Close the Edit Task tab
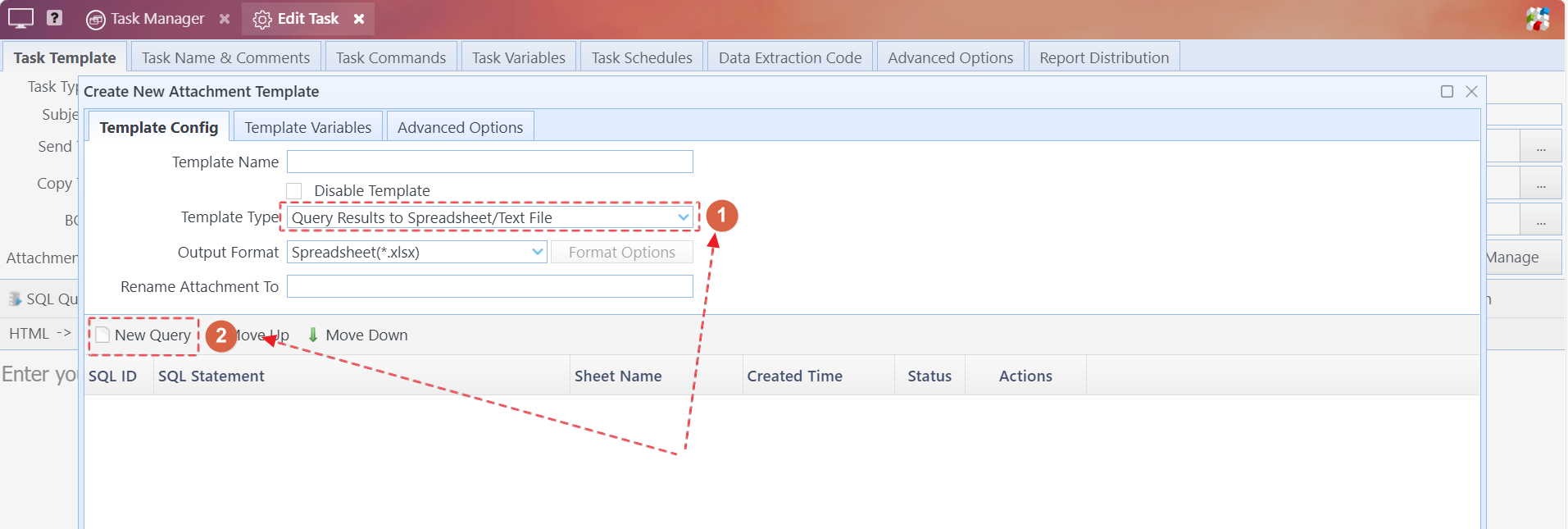1568x529 pixels. (x=359, y=18)
